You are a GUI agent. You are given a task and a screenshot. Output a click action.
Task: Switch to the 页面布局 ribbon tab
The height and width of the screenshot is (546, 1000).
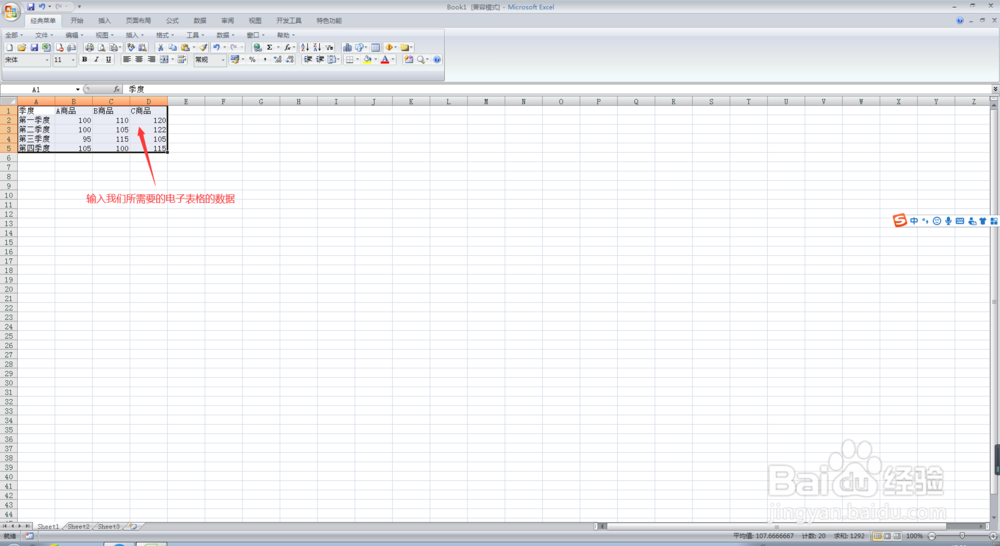[138, 20]
